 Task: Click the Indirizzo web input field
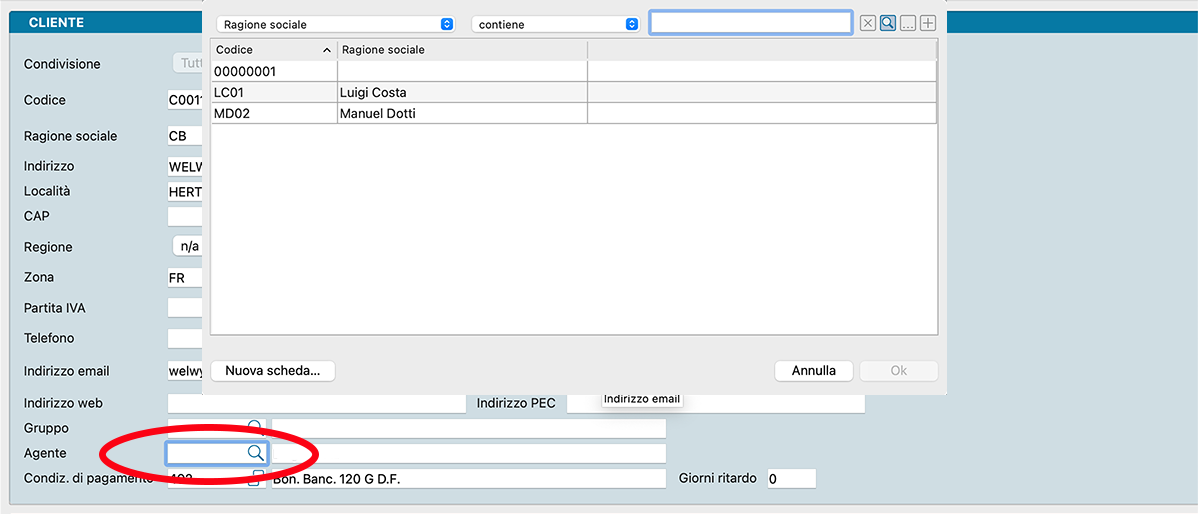point(316,403)
